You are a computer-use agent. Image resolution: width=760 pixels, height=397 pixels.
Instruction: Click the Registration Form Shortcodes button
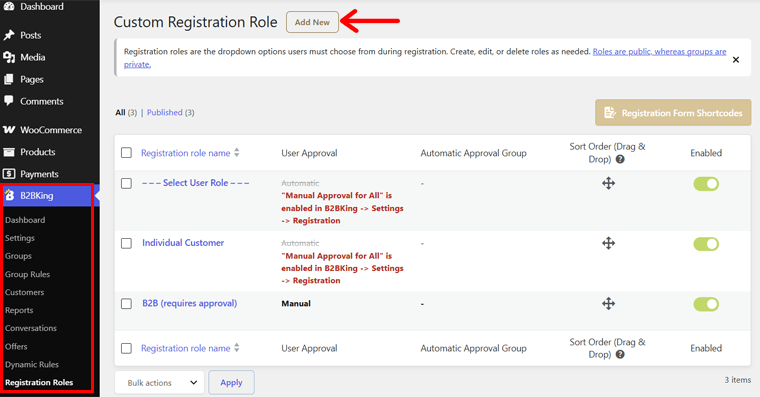673,112
